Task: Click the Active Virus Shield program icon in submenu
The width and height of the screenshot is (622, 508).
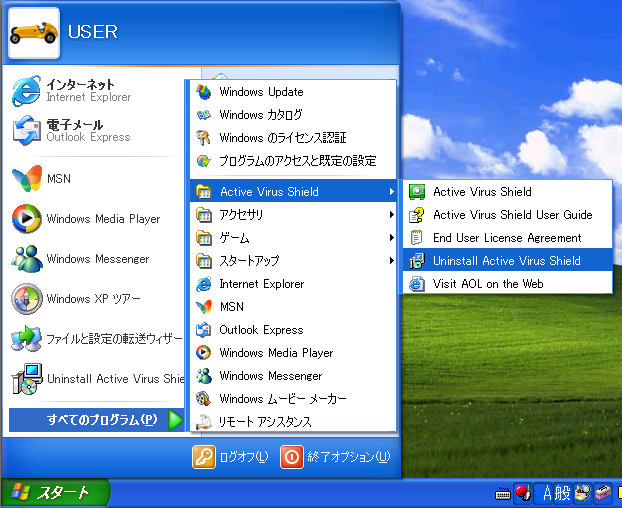Action: pyautogui.click(x=417, y=192)
